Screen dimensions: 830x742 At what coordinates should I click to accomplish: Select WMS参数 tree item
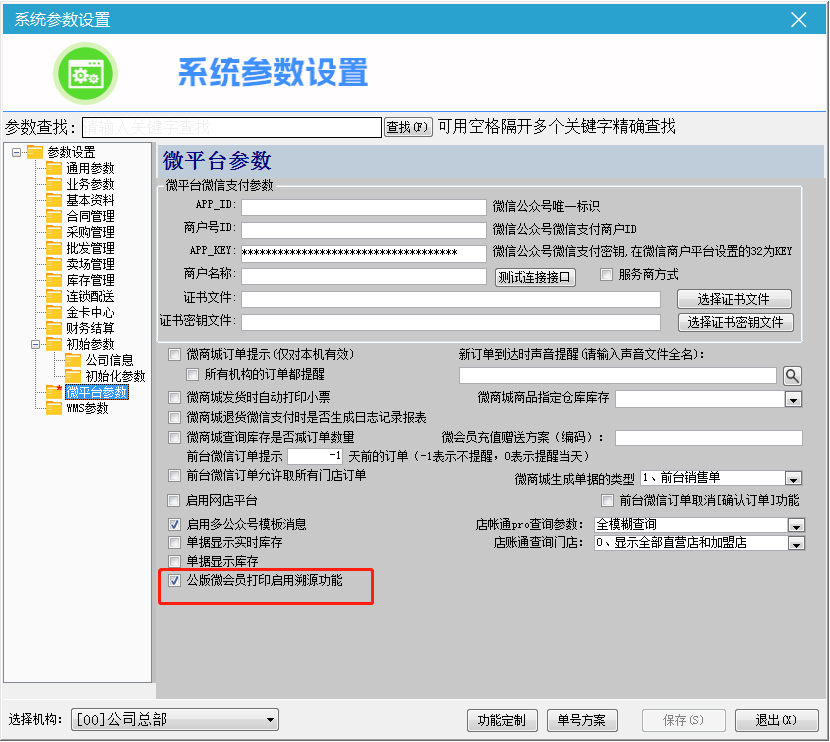click(x=87, y=408)
